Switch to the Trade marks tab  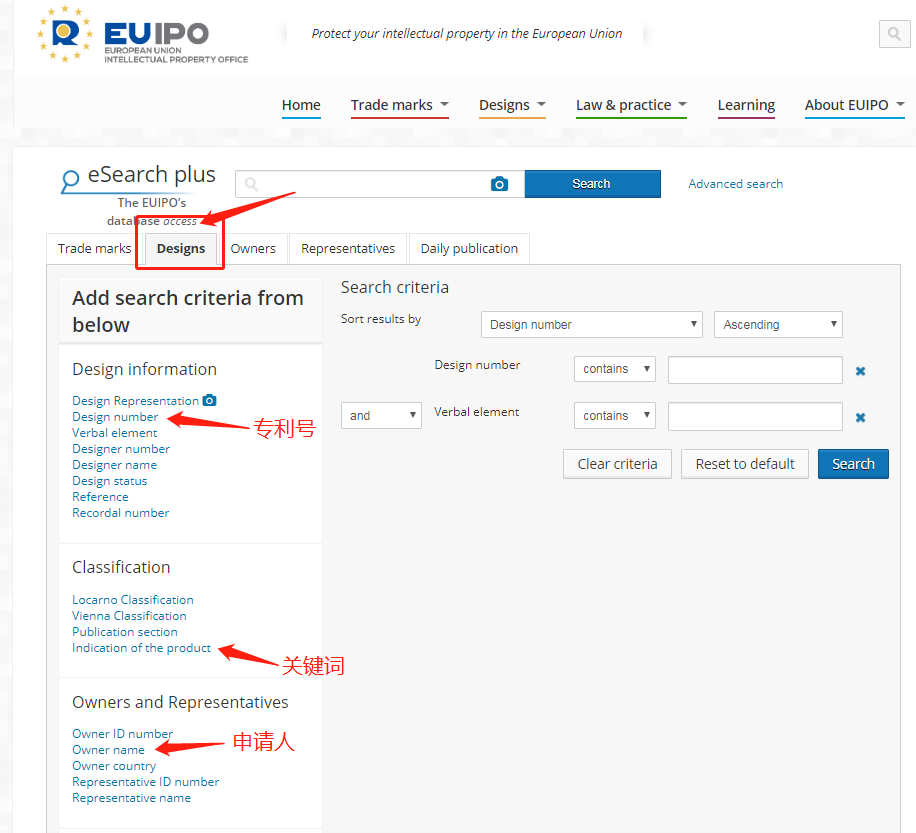[94, 249]
